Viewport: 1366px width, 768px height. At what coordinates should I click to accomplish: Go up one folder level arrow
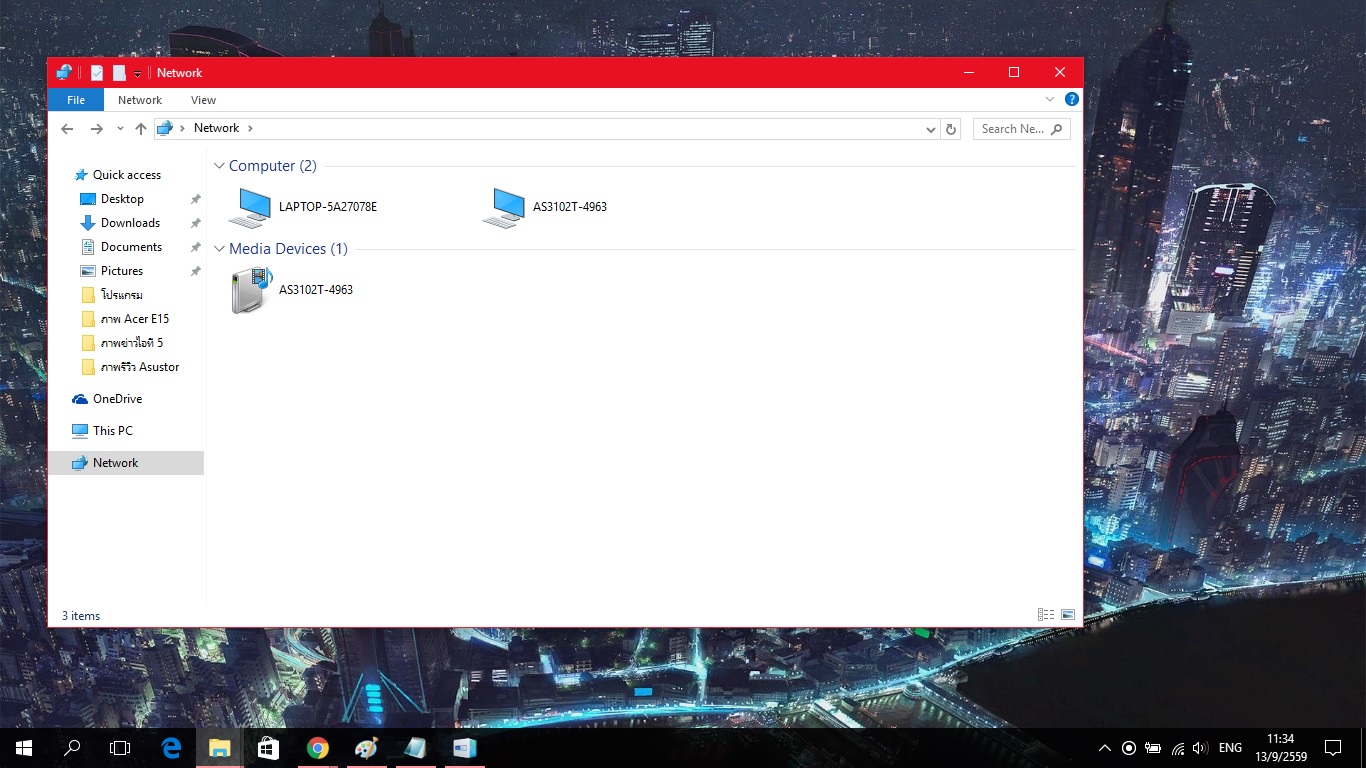tap(141, 128)
